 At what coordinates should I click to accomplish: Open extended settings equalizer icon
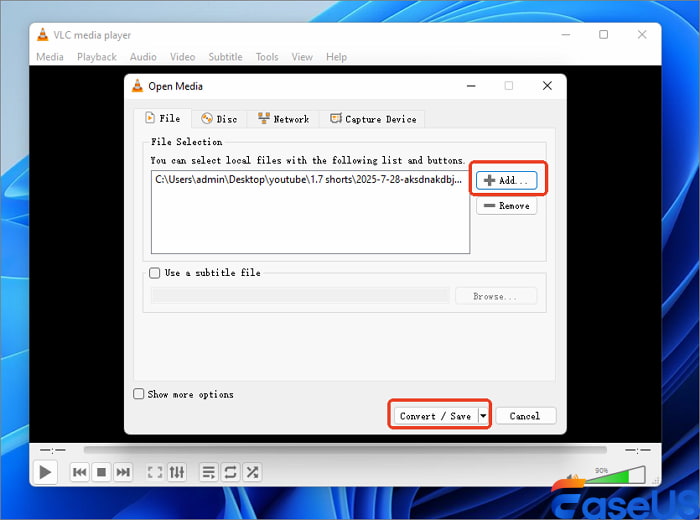tap(177, 472)
